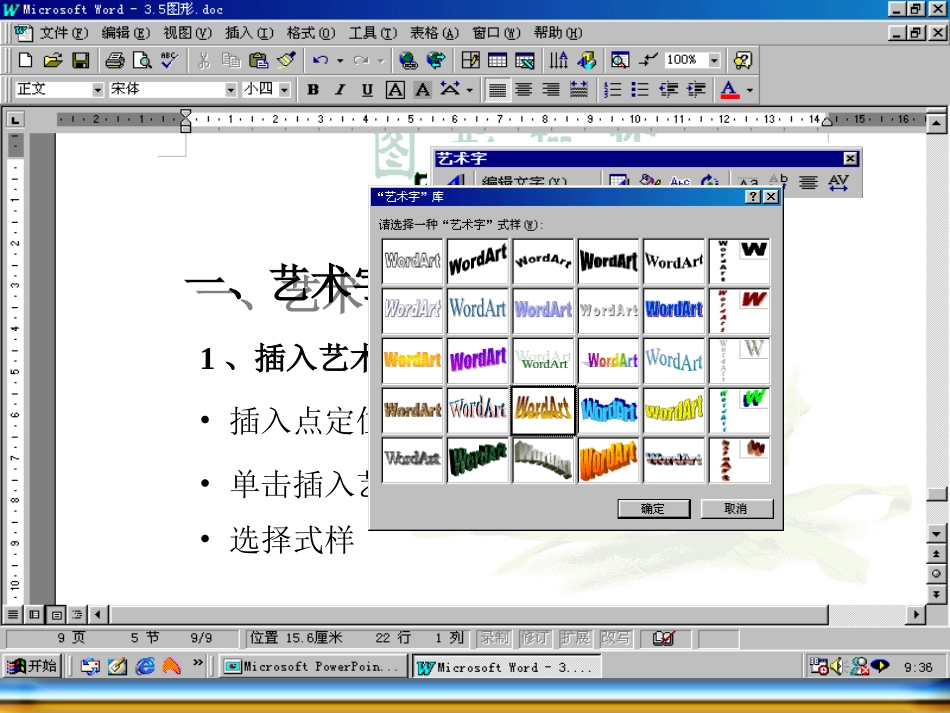Show the drawing toolbar

[586, 60]
